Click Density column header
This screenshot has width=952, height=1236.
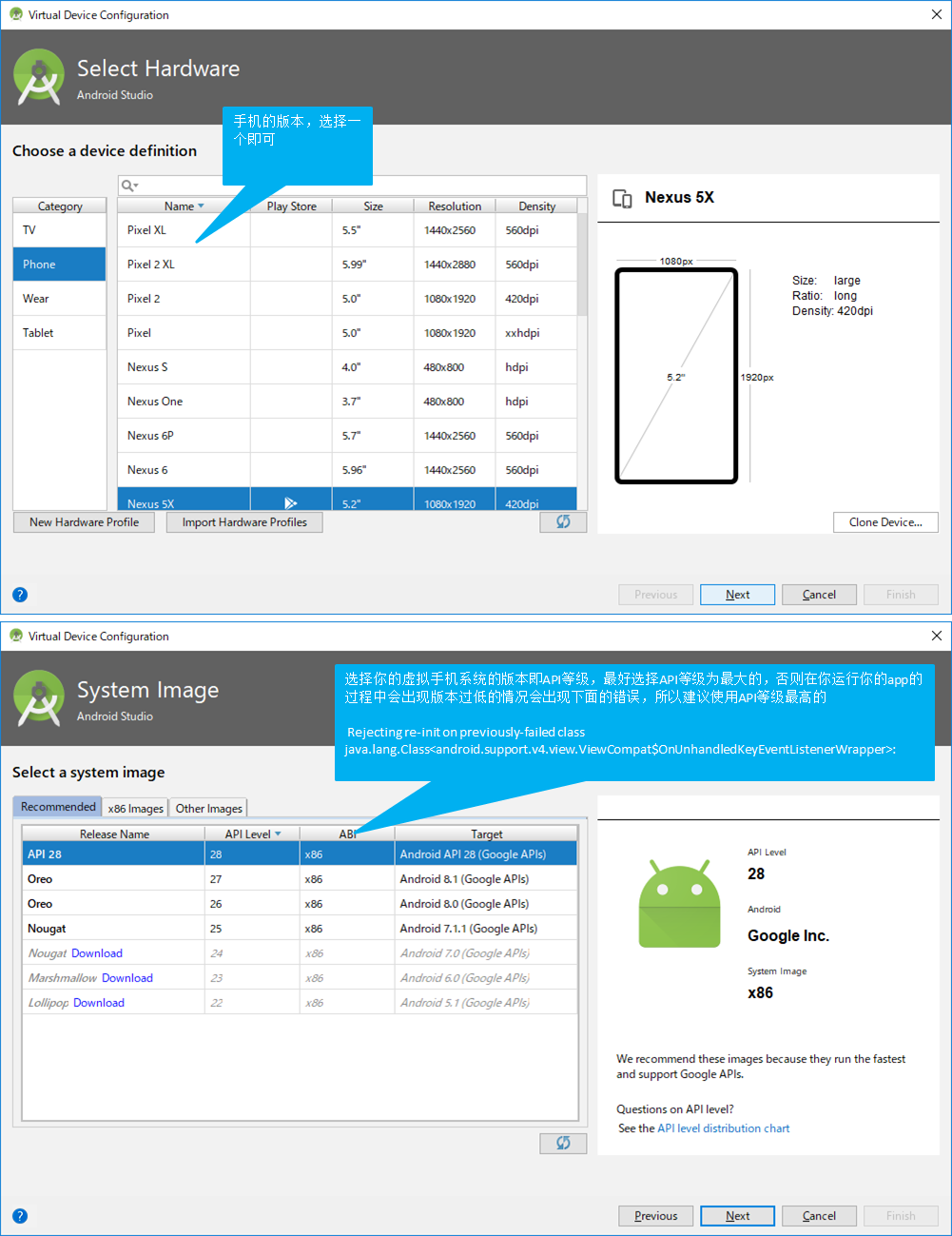536,206
